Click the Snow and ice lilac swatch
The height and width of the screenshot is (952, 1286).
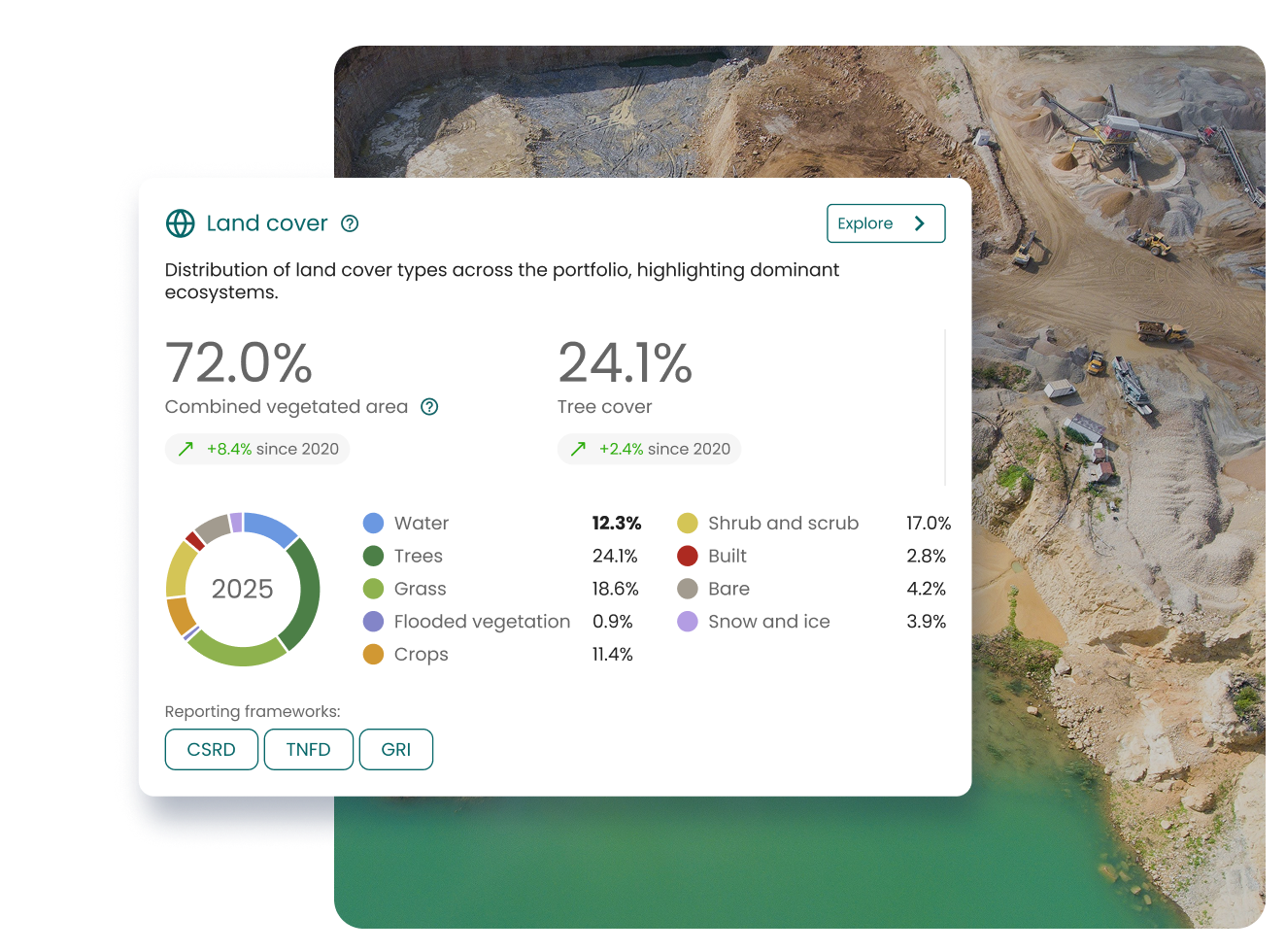pos(688,622)
